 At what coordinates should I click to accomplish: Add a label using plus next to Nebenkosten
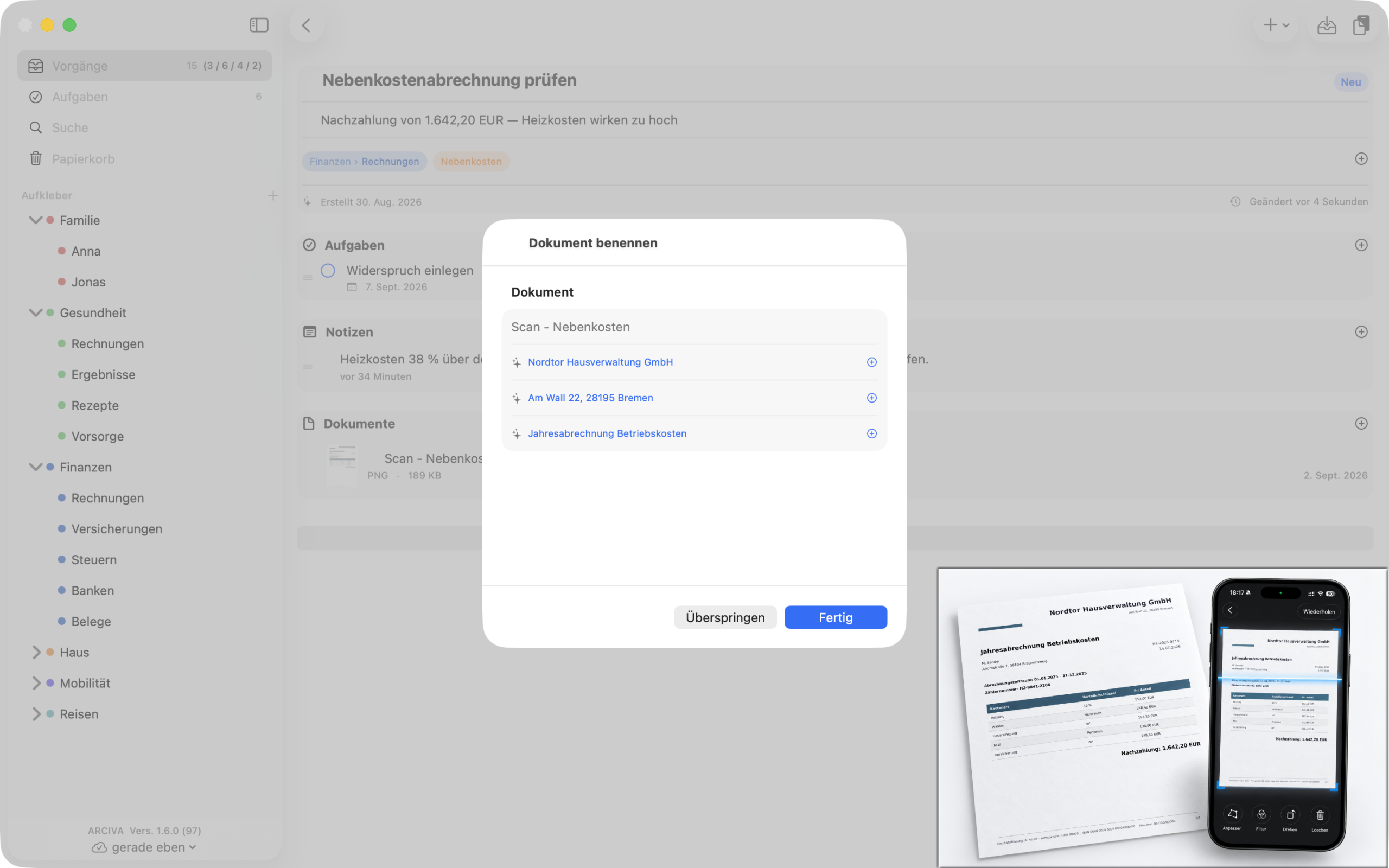coord(1361,159)
